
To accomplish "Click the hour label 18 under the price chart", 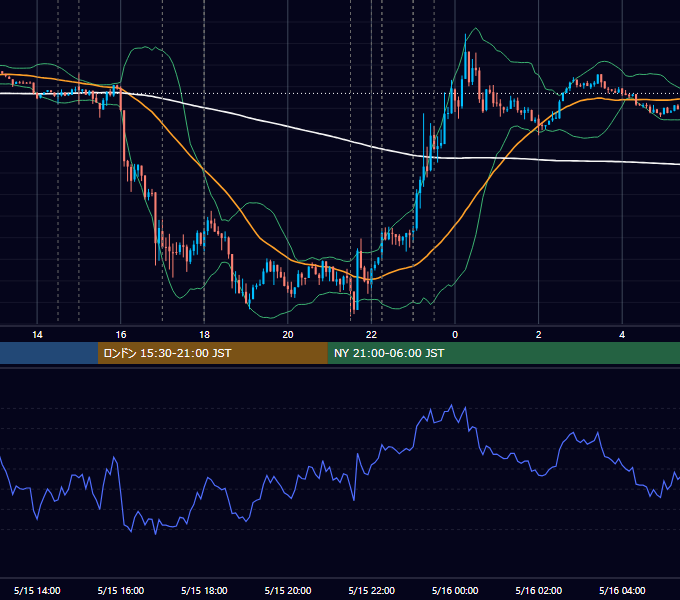I will tap(204, 335).
